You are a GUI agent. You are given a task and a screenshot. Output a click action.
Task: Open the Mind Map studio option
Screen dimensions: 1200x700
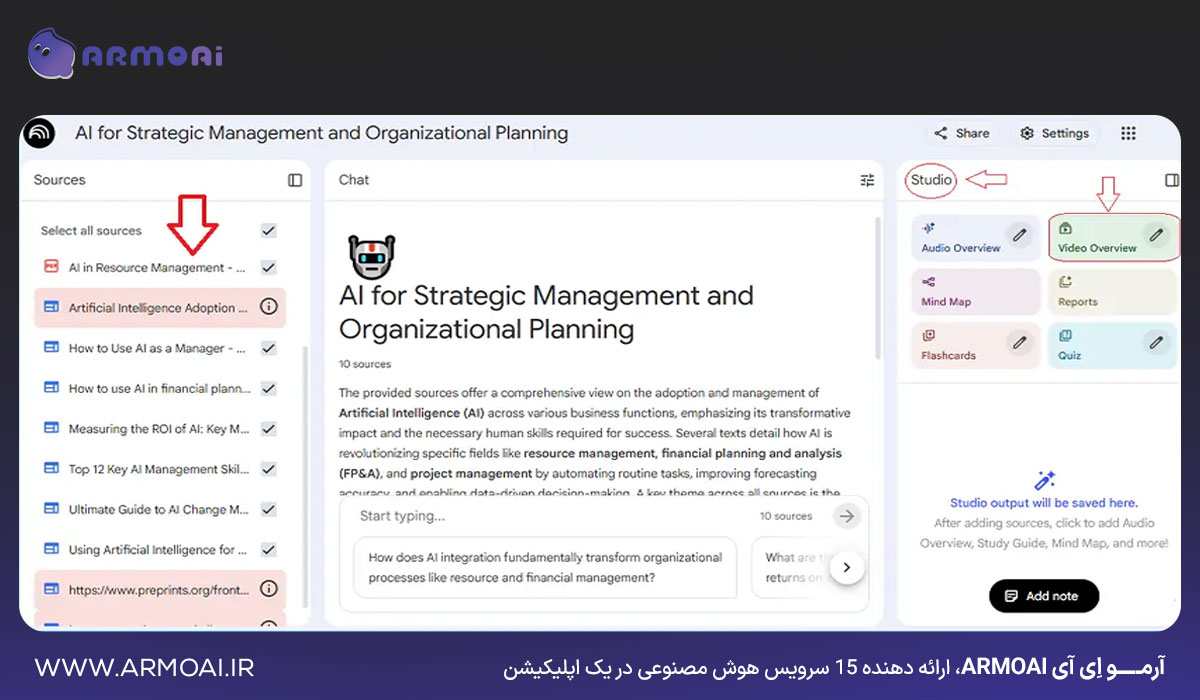coord(976,291)
